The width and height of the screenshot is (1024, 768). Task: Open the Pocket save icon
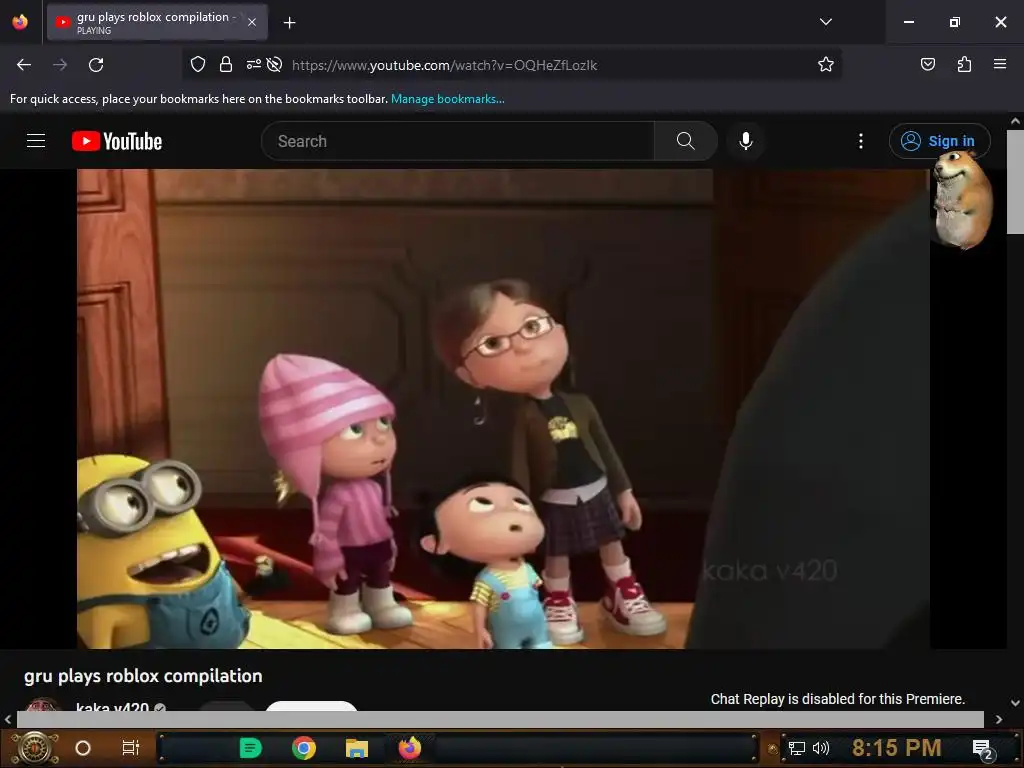click(927, 64)
